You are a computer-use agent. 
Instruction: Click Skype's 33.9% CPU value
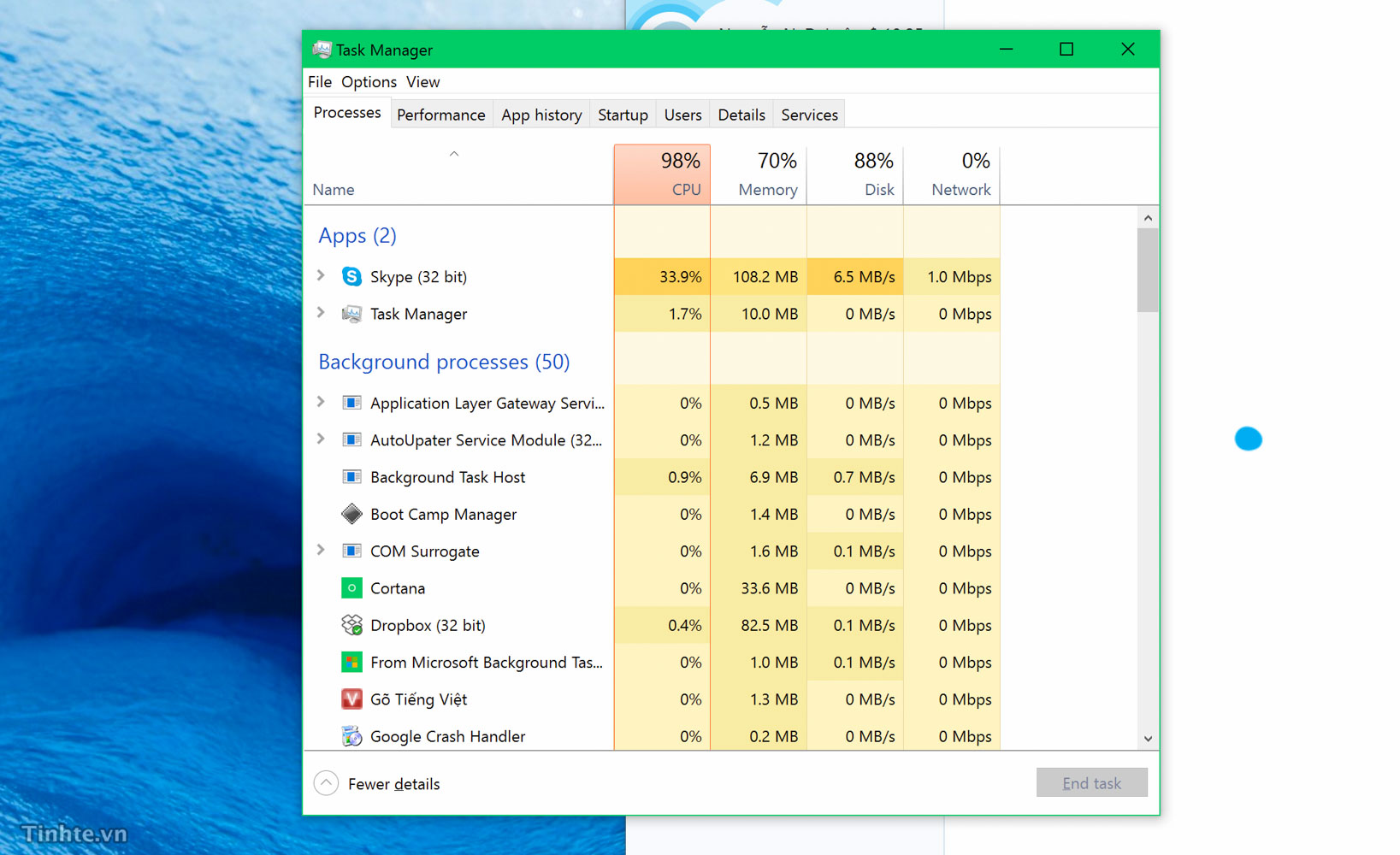click(x=680, y=277)
